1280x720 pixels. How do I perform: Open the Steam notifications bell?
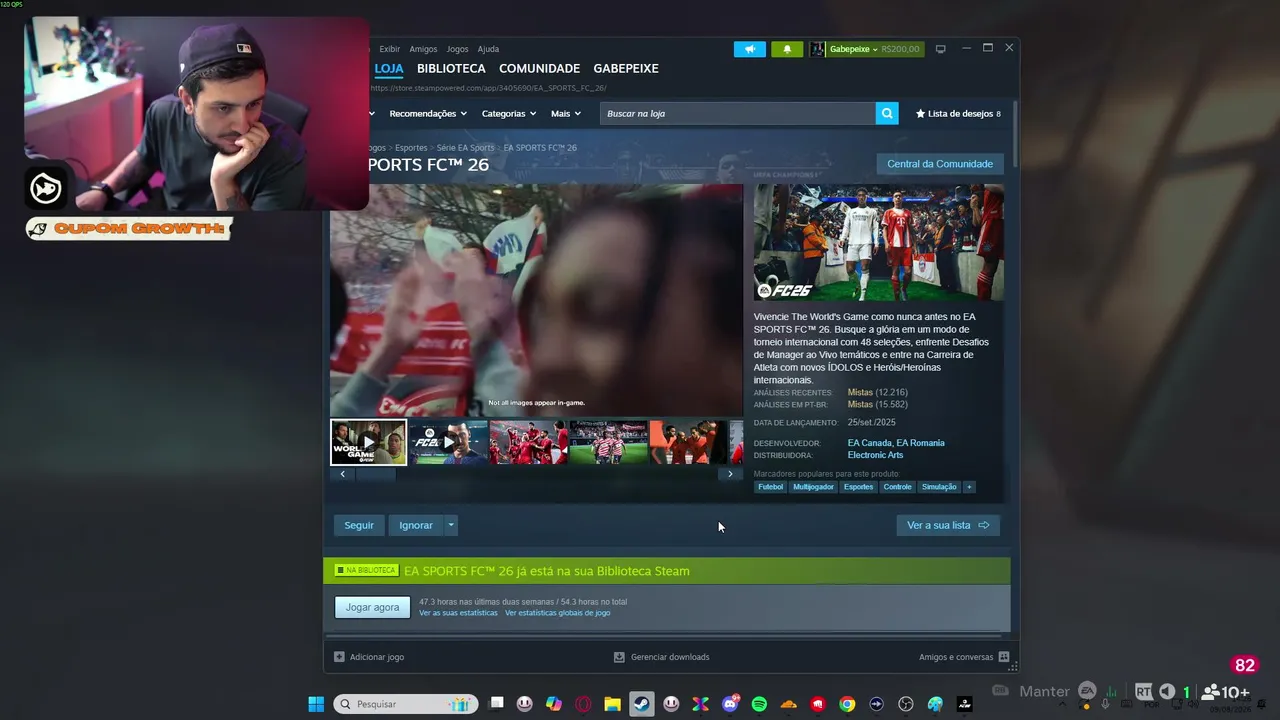click(x=787, y=49)
